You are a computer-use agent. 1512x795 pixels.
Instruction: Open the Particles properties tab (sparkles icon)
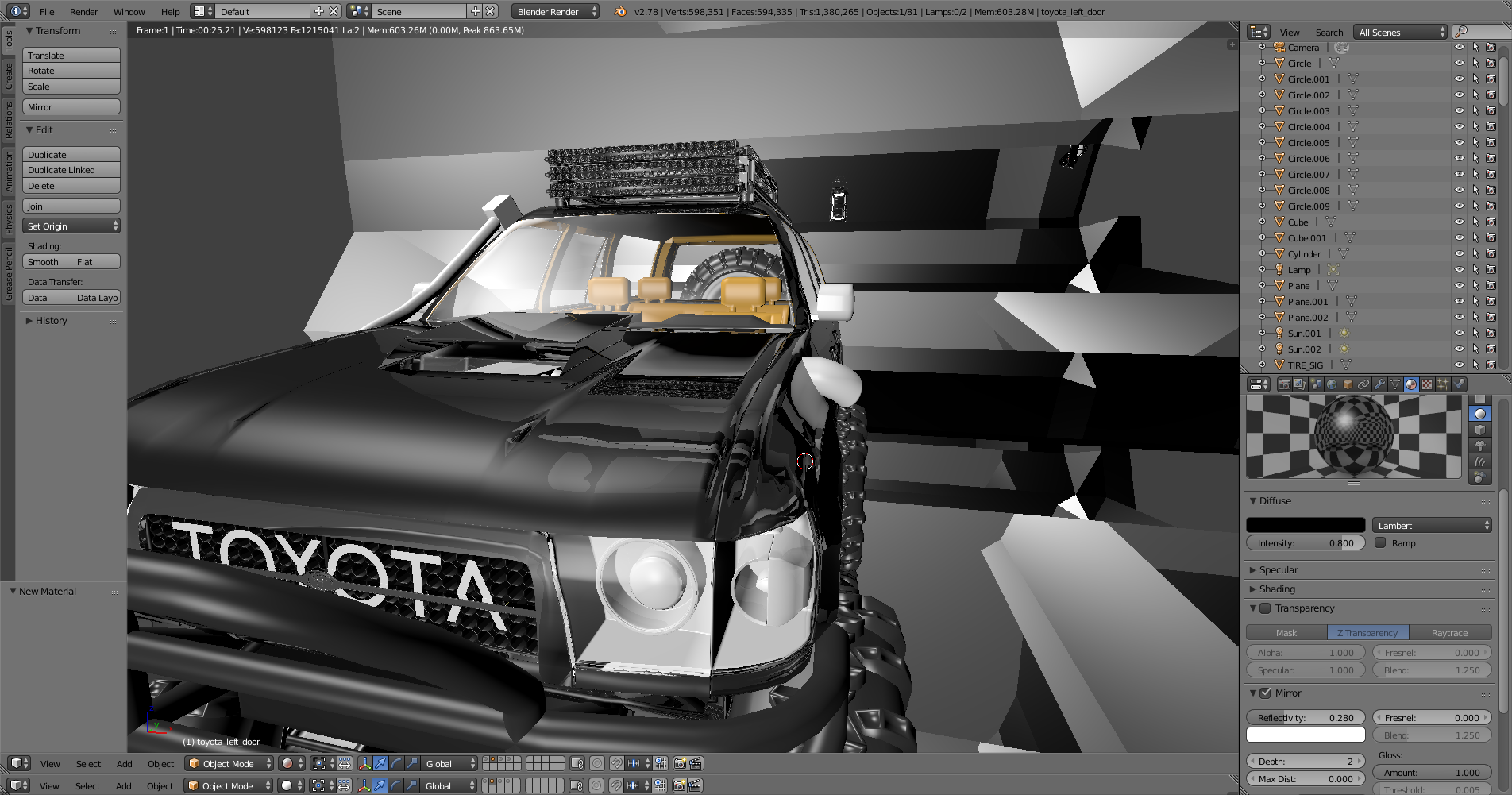1443,384
